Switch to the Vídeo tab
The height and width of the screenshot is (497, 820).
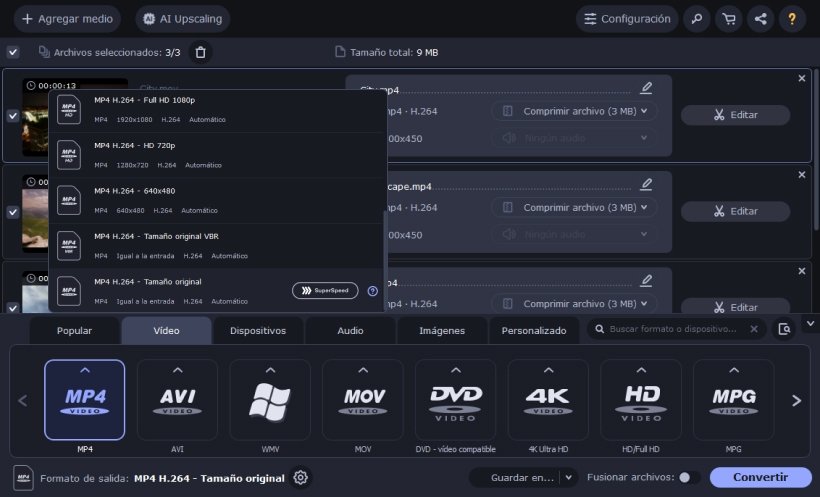(166, 331)
